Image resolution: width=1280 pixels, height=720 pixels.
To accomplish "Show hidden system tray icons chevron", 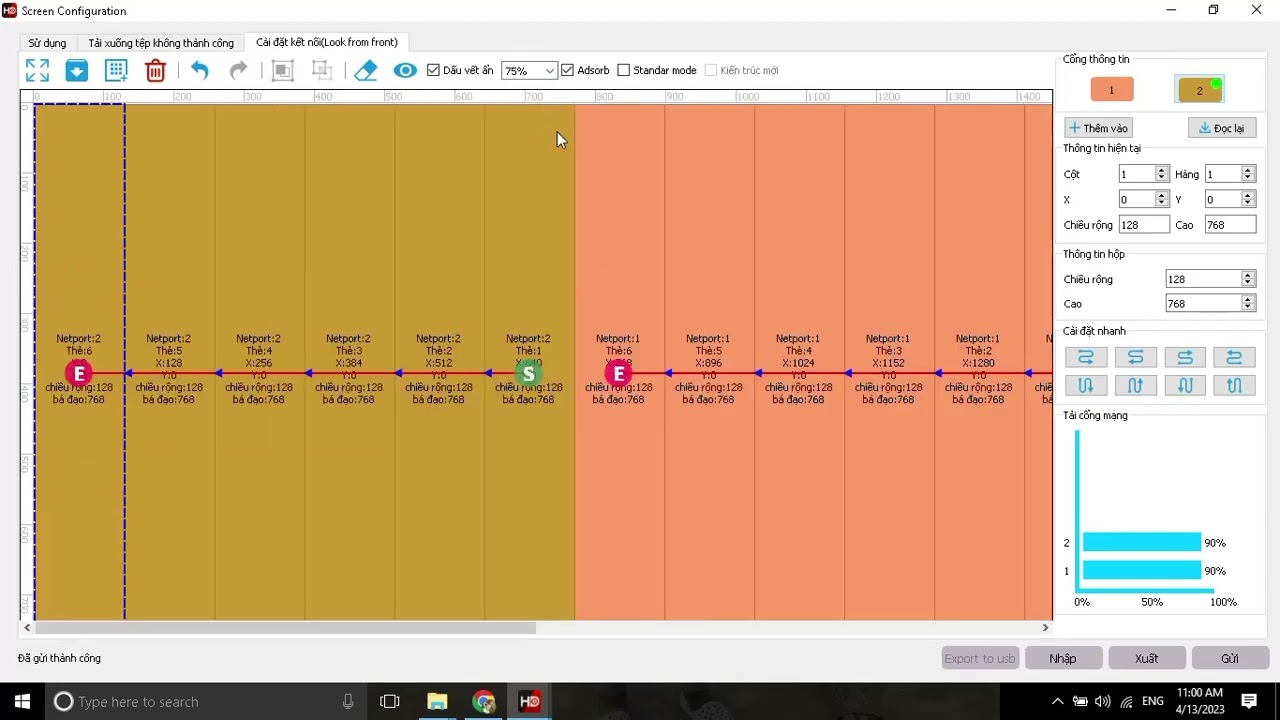I will 1058,702.
